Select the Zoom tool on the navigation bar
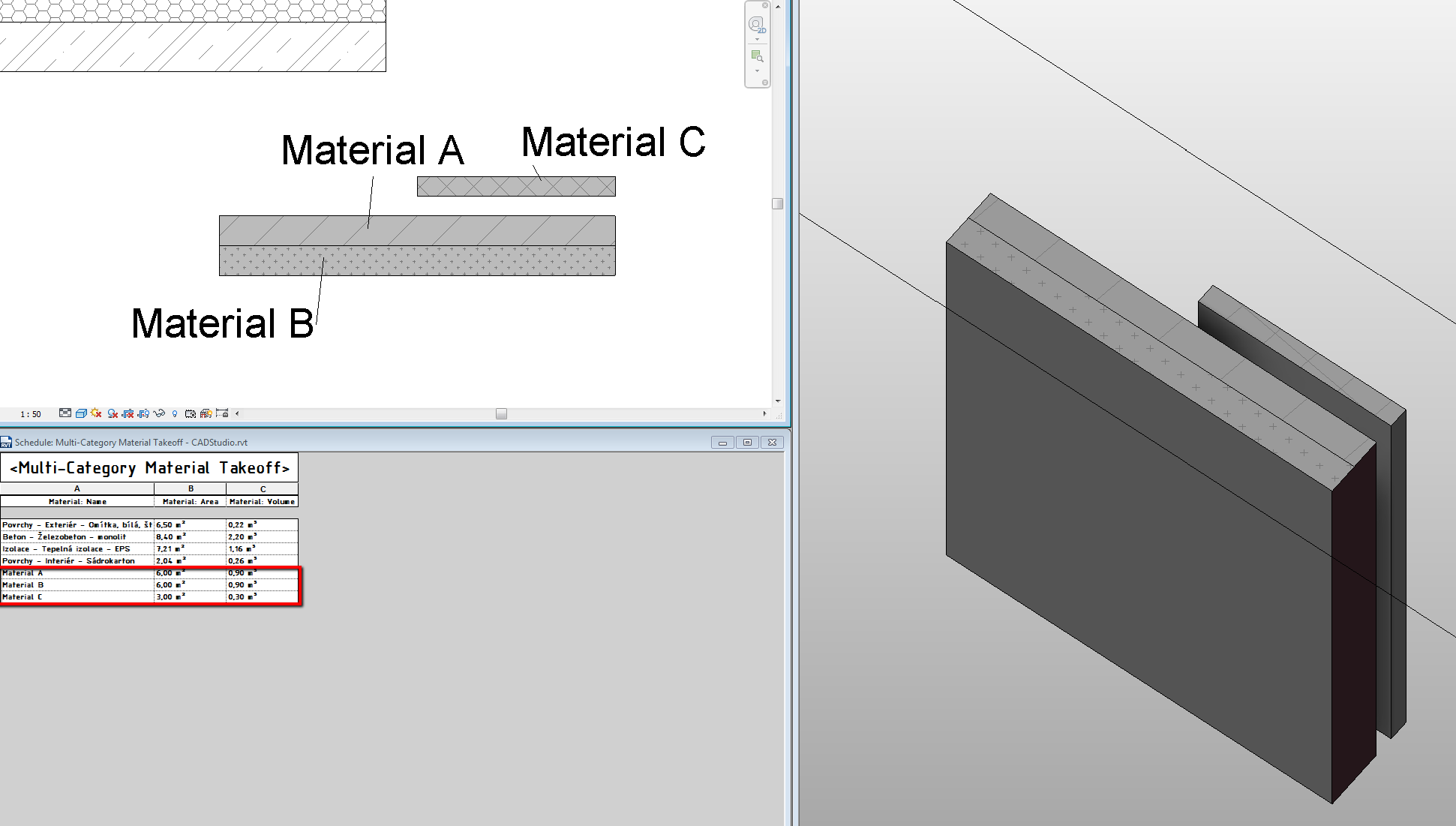Viewport: 1456px width, 826px height. [757, 56]
